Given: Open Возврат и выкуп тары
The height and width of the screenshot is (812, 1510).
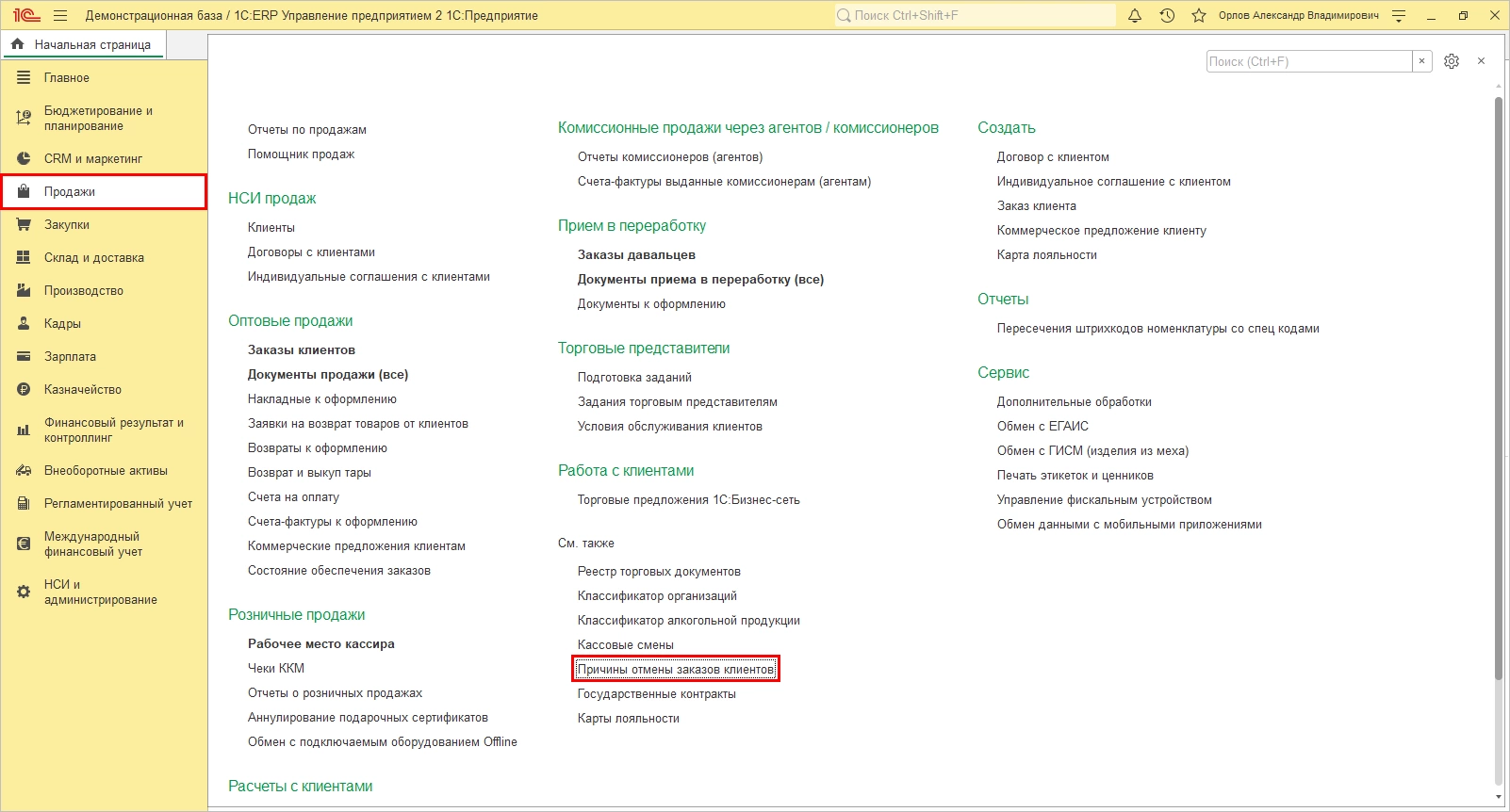Looking at the screenshot, I should (x=309, y=472).
